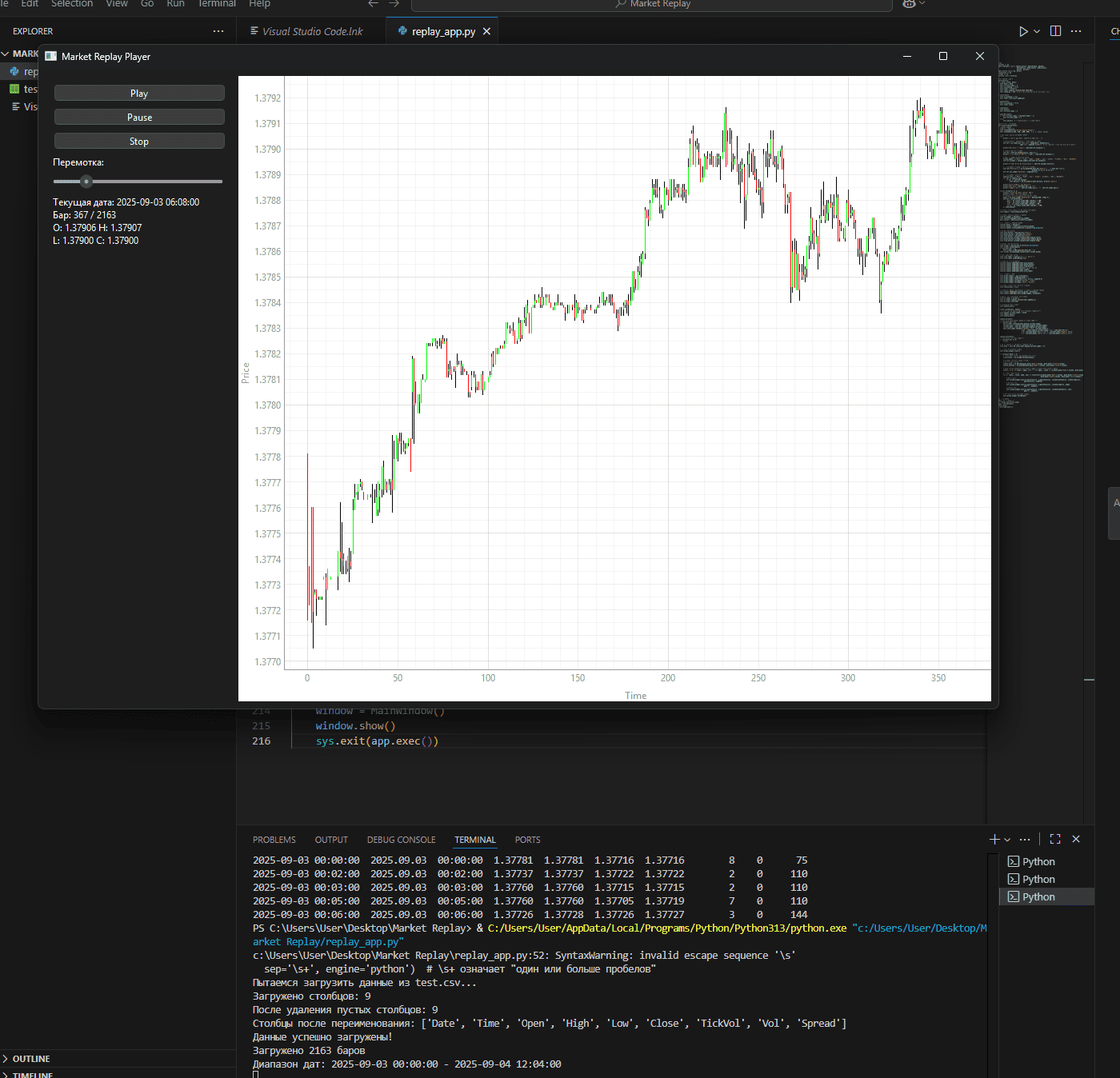
Task: Click the Перемотка seek slider handle
Action: 86,182
